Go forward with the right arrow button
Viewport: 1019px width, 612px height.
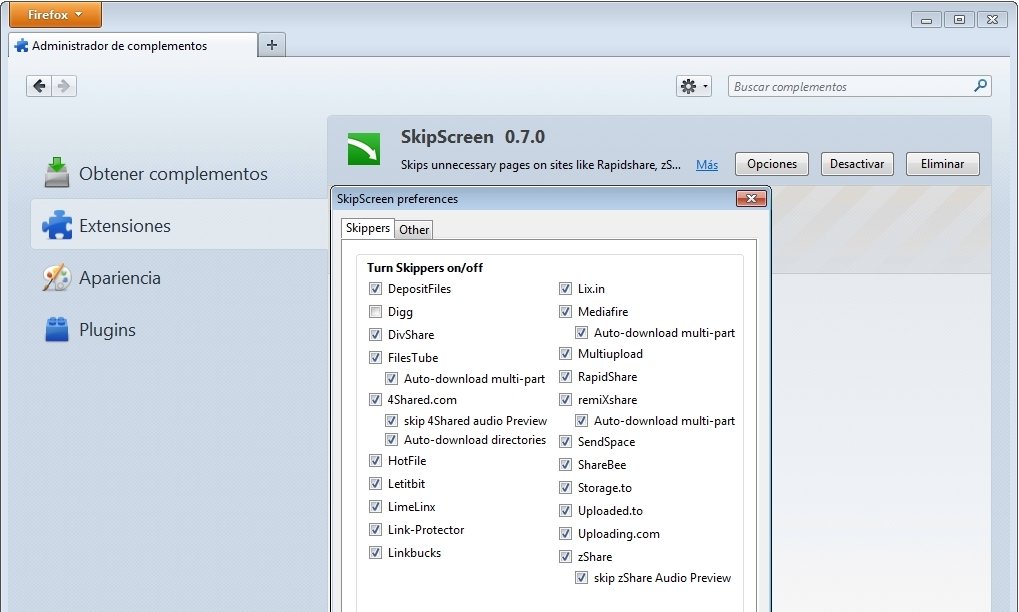[64, 86]
